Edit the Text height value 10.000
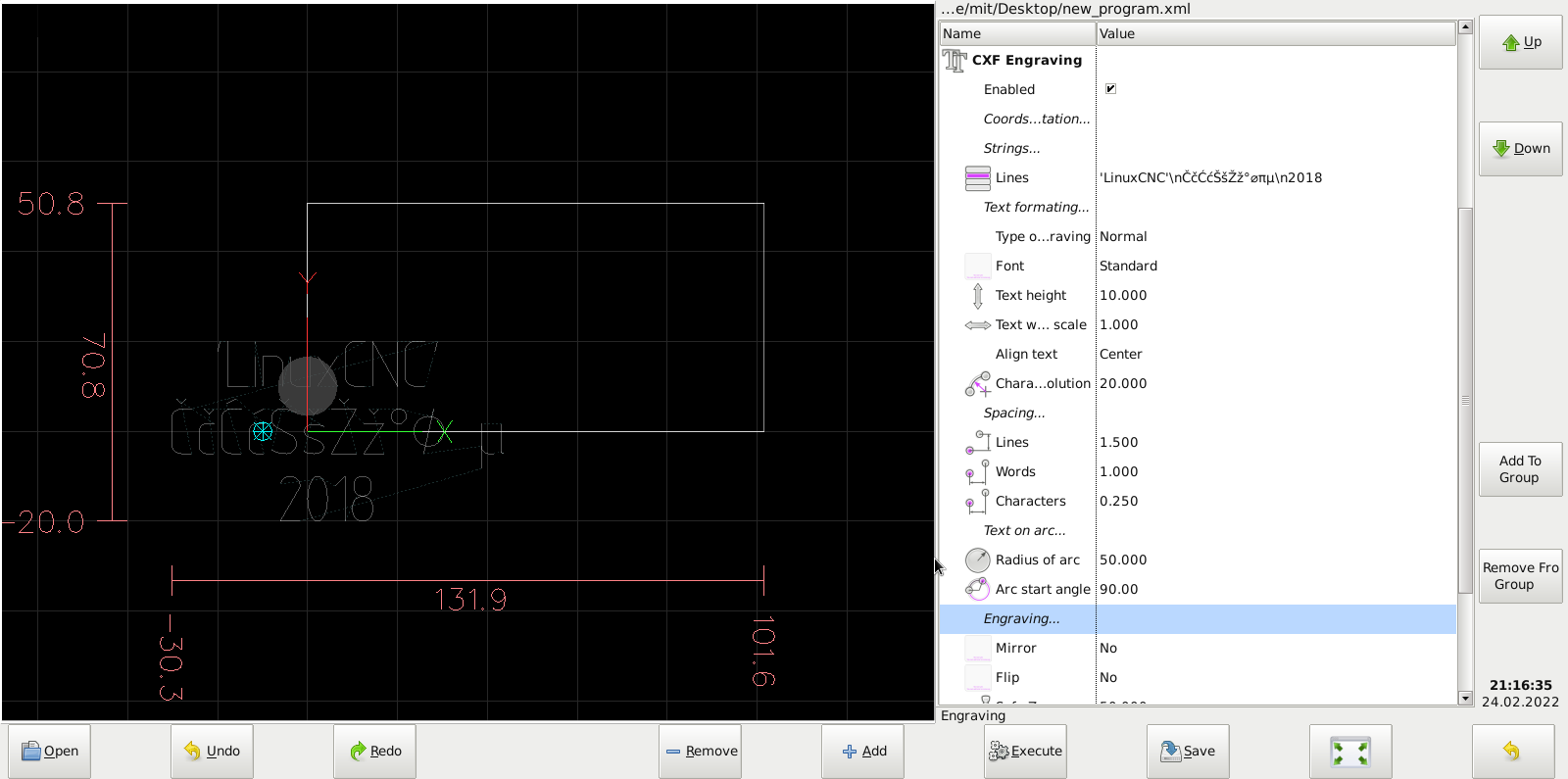Viewport: 1568px width, 779px height. pos(1123,295)
